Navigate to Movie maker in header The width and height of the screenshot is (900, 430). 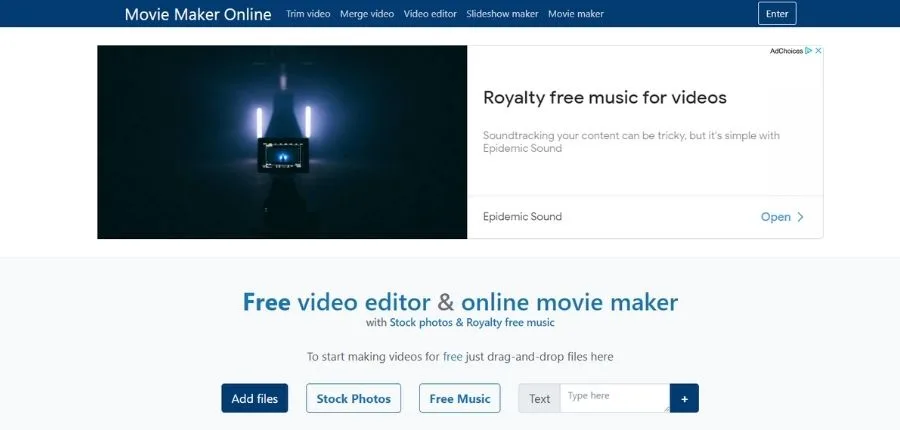tap(576, 14)
